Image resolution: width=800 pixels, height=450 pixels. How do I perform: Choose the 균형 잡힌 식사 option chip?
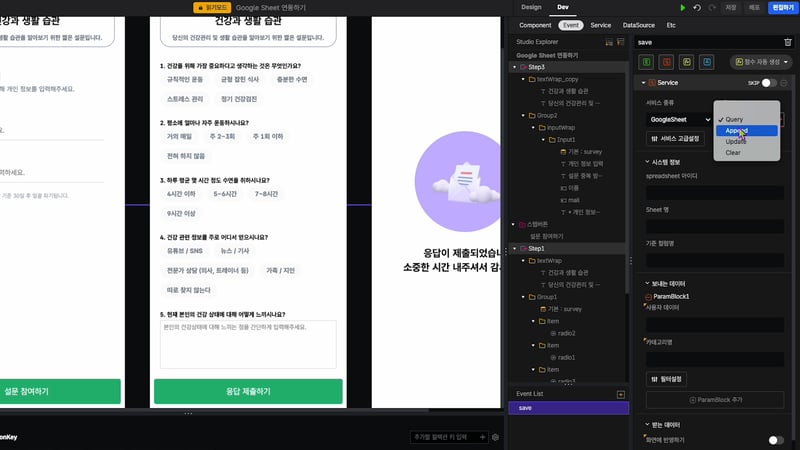[240, 80]
